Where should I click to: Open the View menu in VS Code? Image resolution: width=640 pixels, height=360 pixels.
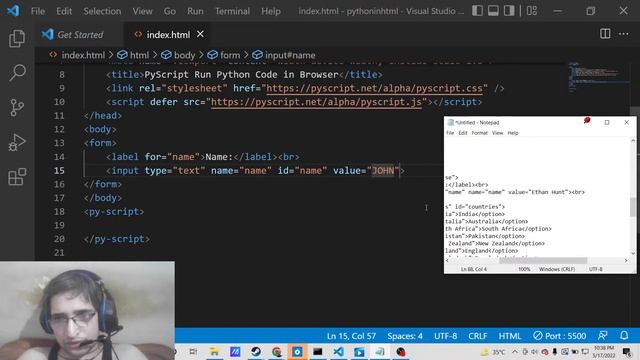click(x=142, y=11)
